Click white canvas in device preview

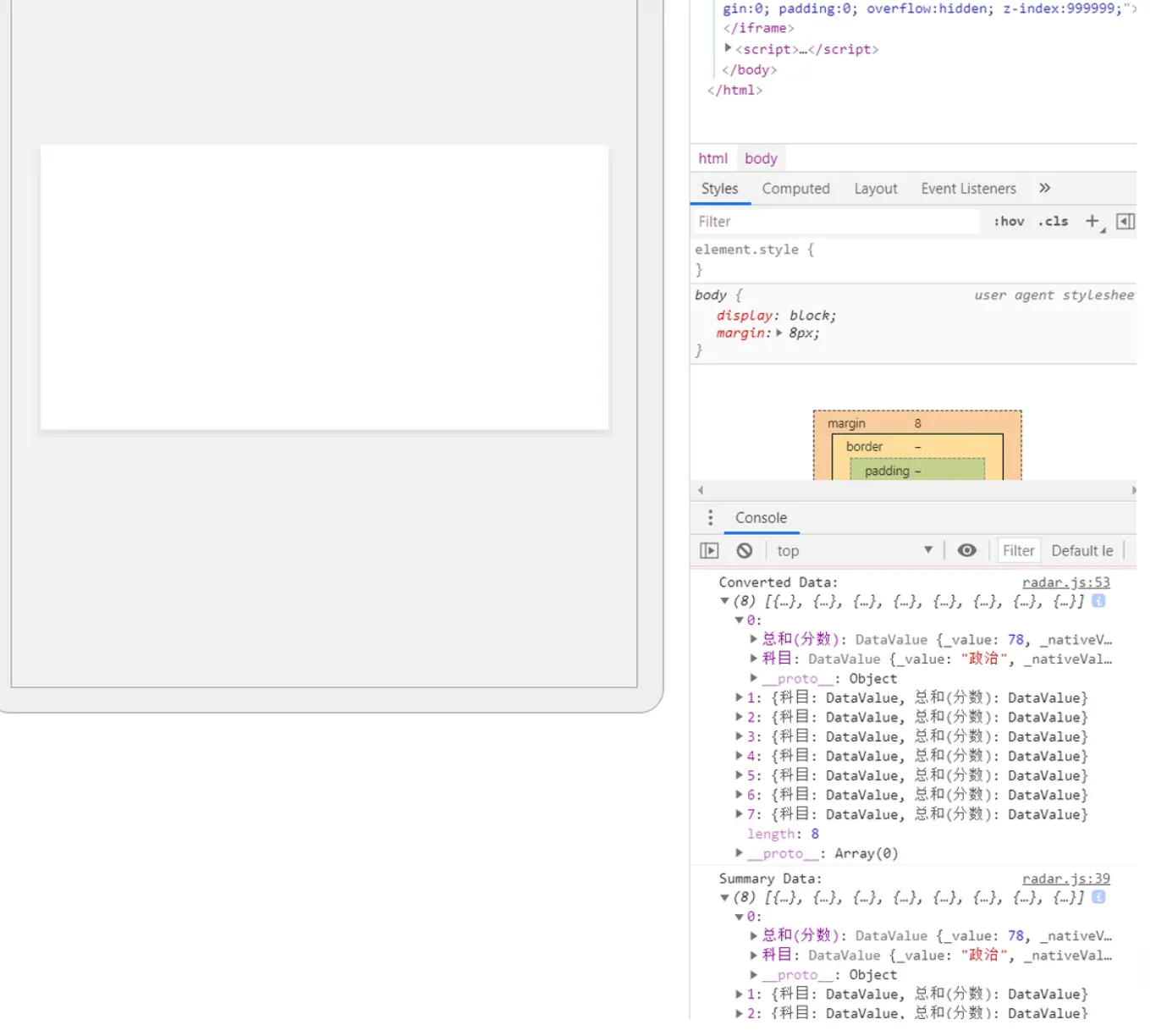(x=324, y=287)
